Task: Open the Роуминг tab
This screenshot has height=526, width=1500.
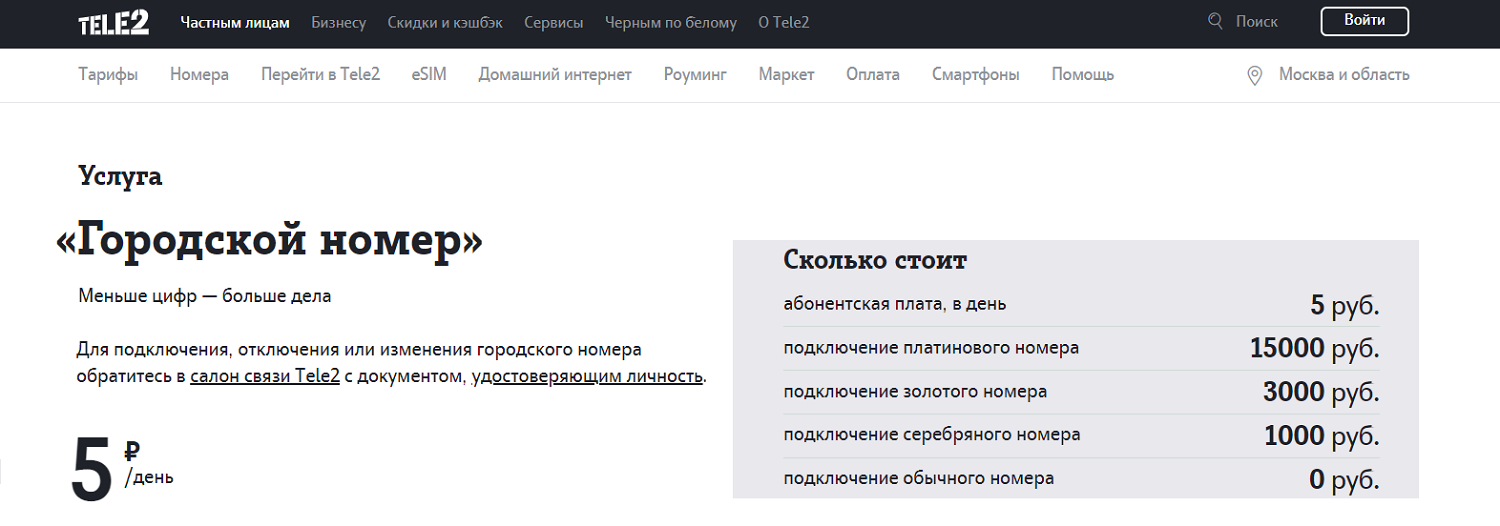Action: point(695,74)
